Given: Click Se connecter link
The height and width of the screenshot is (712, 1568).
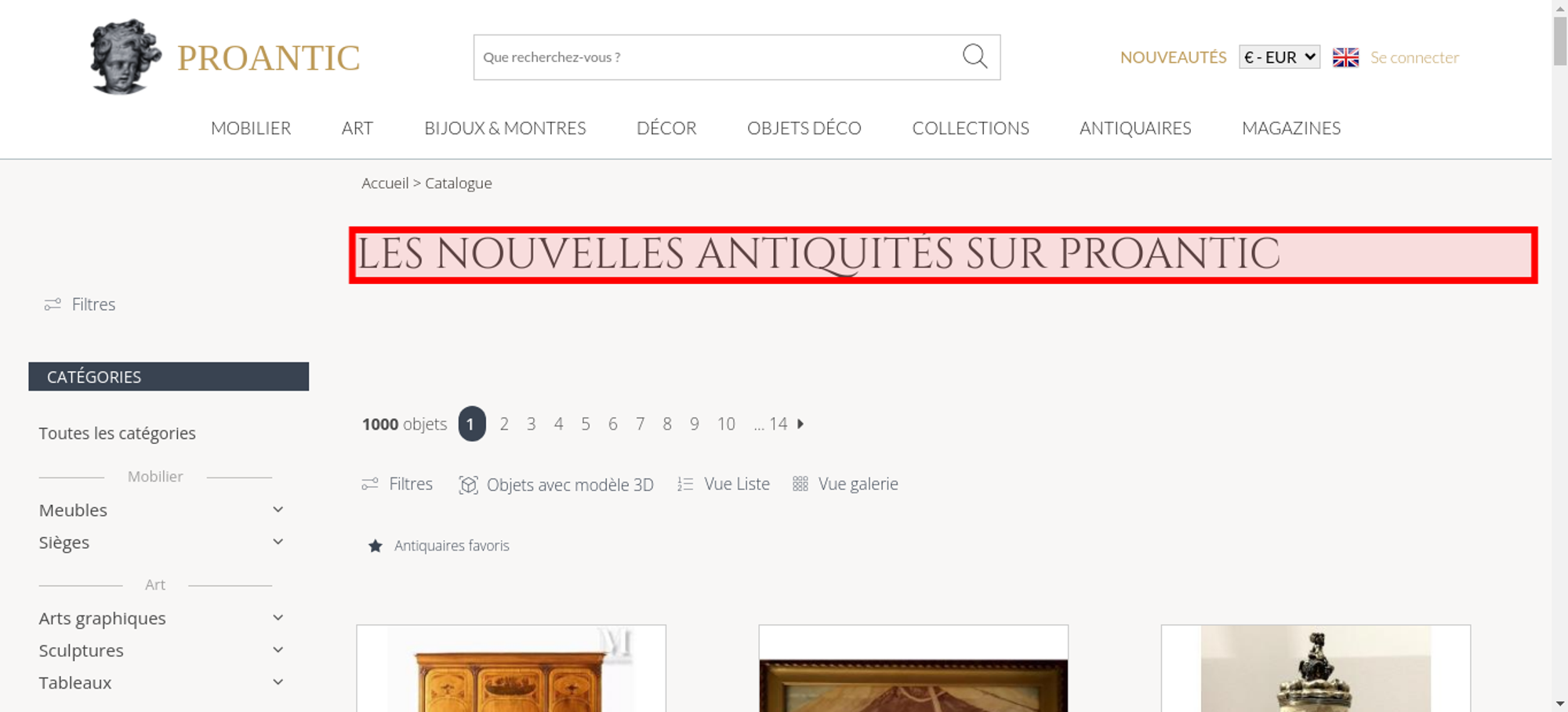Looking at the screenshot, I should coord(1414,57).
